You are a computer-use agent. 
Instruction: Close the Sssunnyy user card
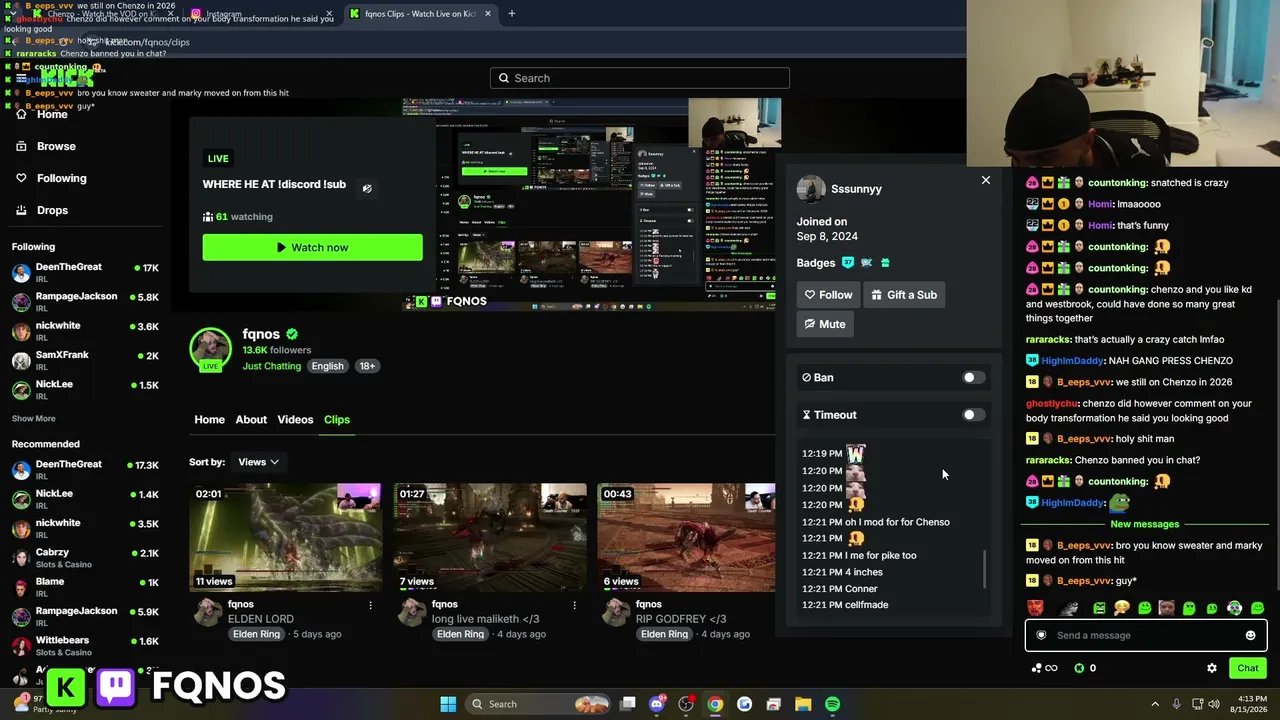pyautogui.click(x=985, y=180)
